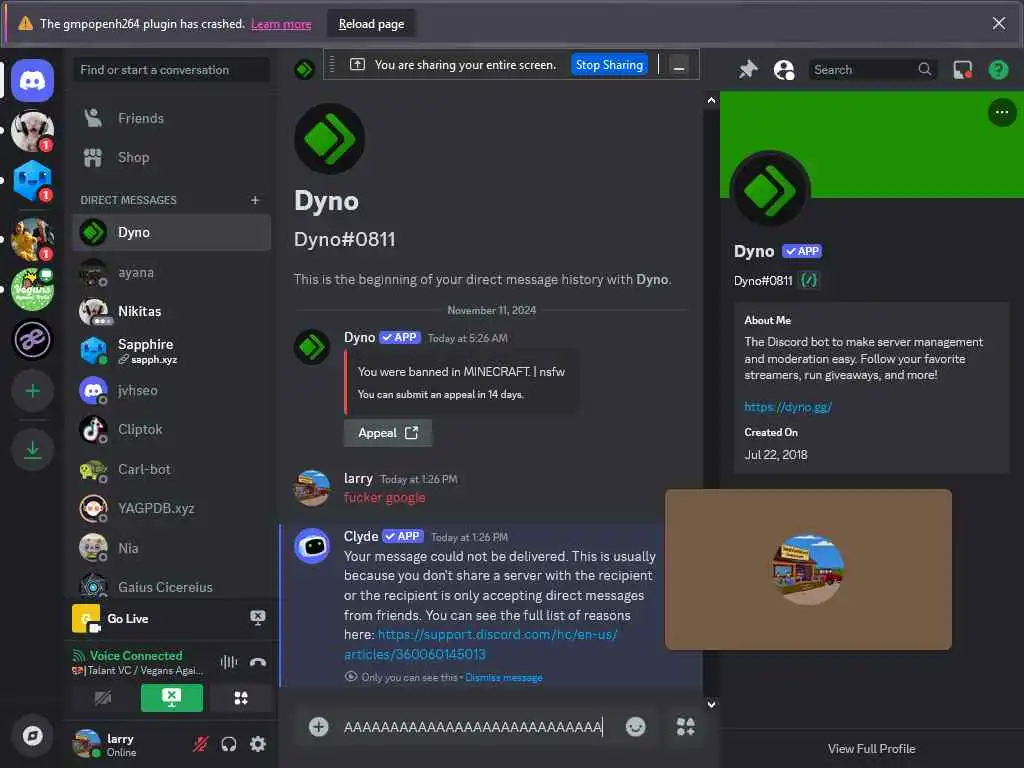1024x768 pixels.
Task: Click the Search field in header
Action: [x=872, y=69]
